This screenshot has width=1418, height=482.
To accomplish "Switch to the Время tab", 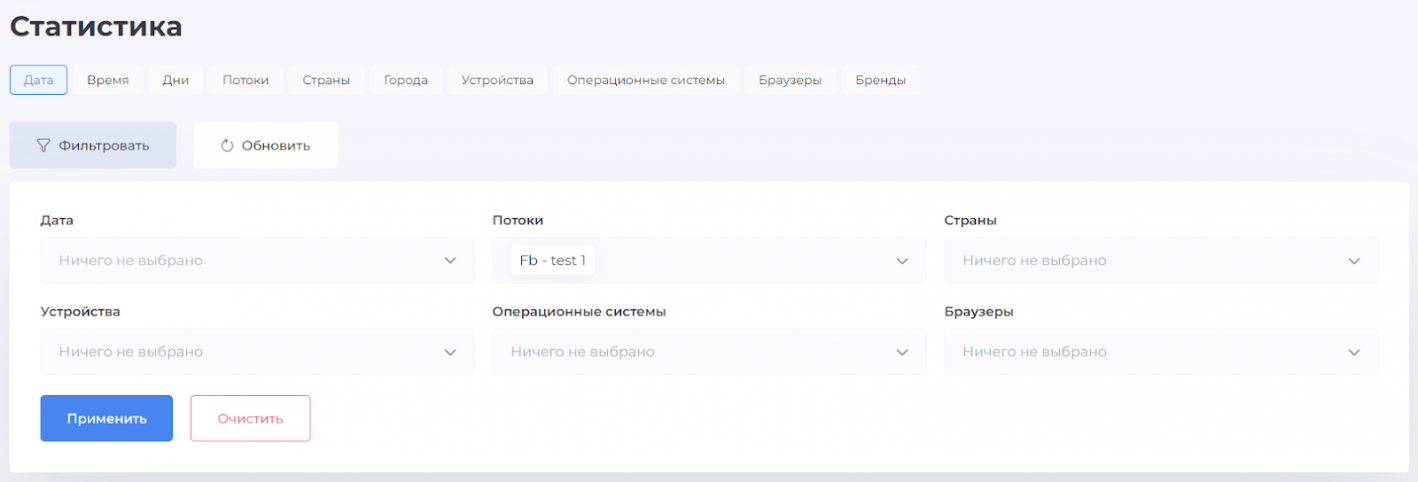I will [108, 80].
